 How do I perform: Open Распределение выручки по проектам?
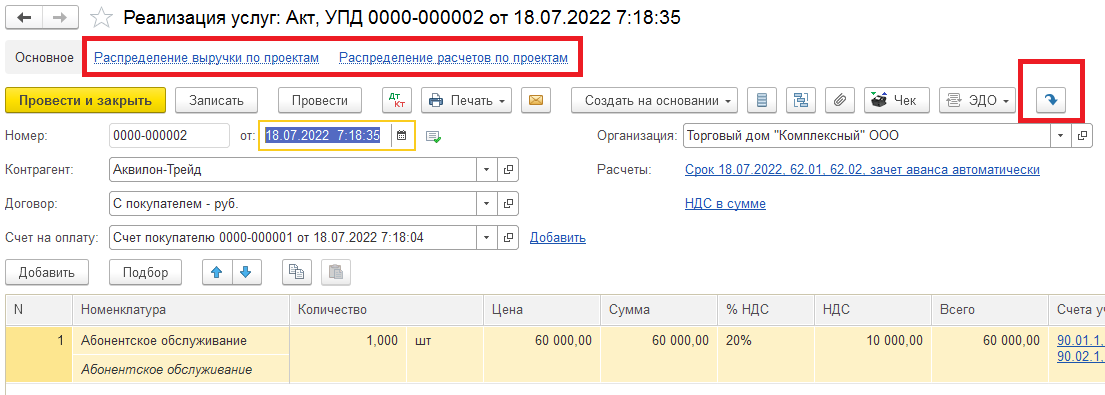206,58
